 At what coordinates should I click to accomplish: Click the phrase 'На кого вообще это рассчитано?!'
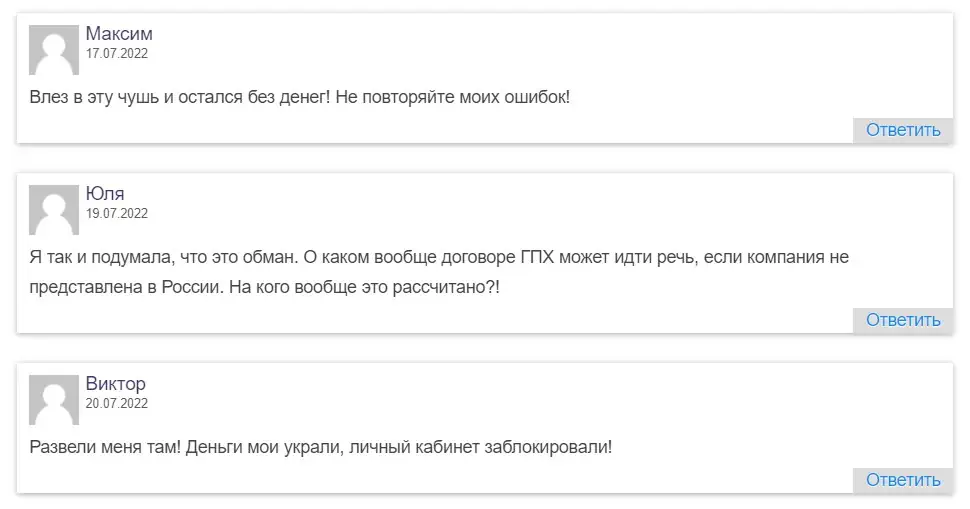[364, 288]
